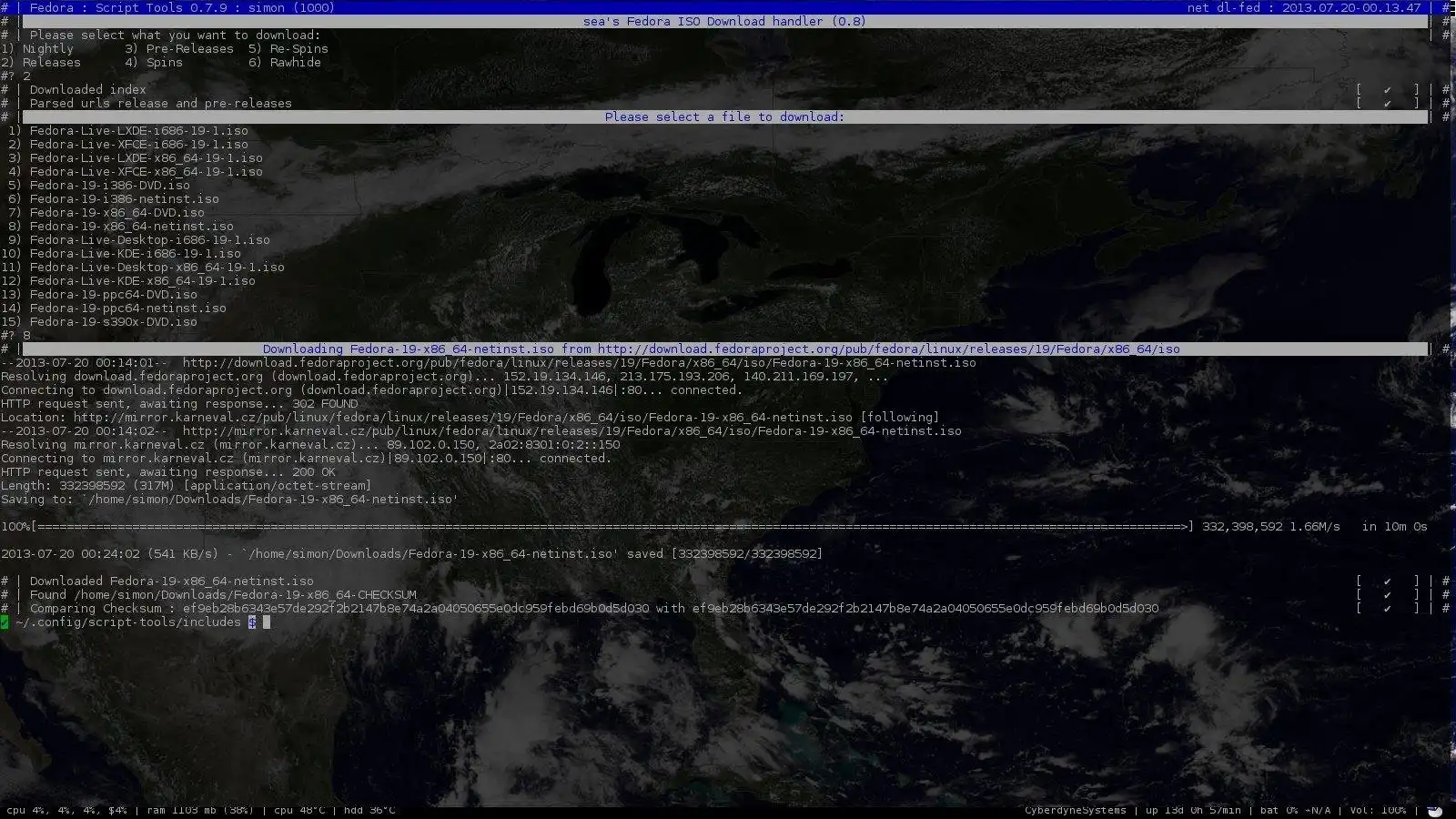Screen dimensions: 1456x819
Task: Click the round tray icon after Vol: 100%
Action: [1435, 810]
